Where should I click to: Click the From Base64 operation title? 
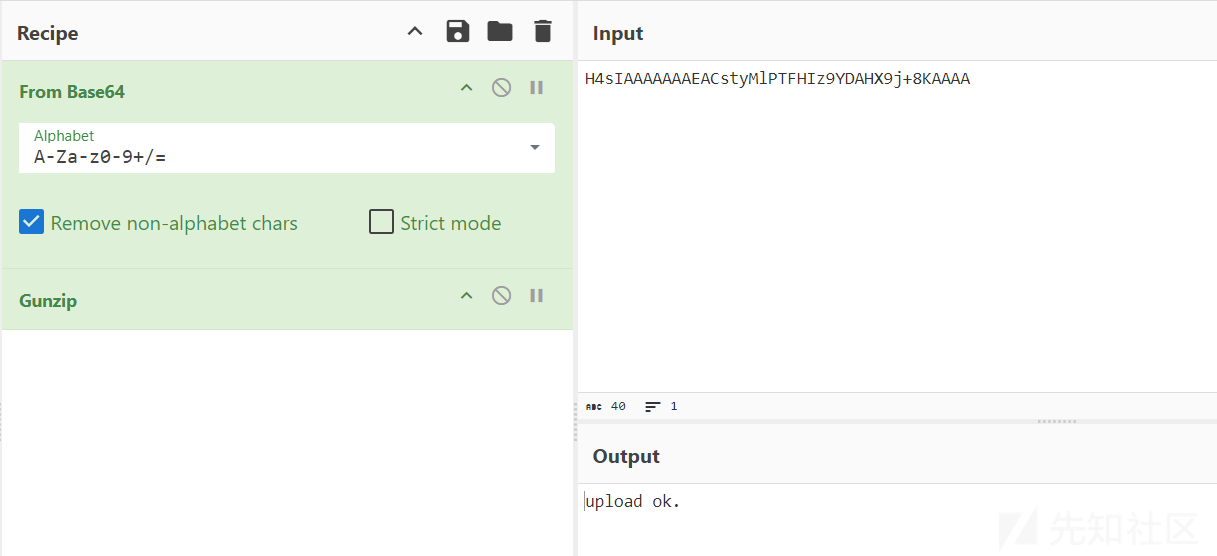pyautogui.click(x=72, y=91)
